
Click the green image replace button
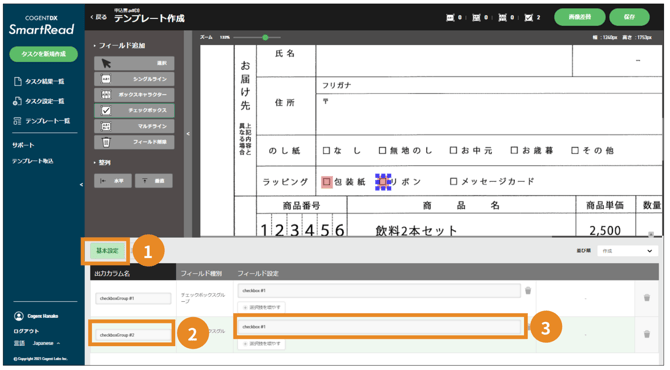[580, 17]
